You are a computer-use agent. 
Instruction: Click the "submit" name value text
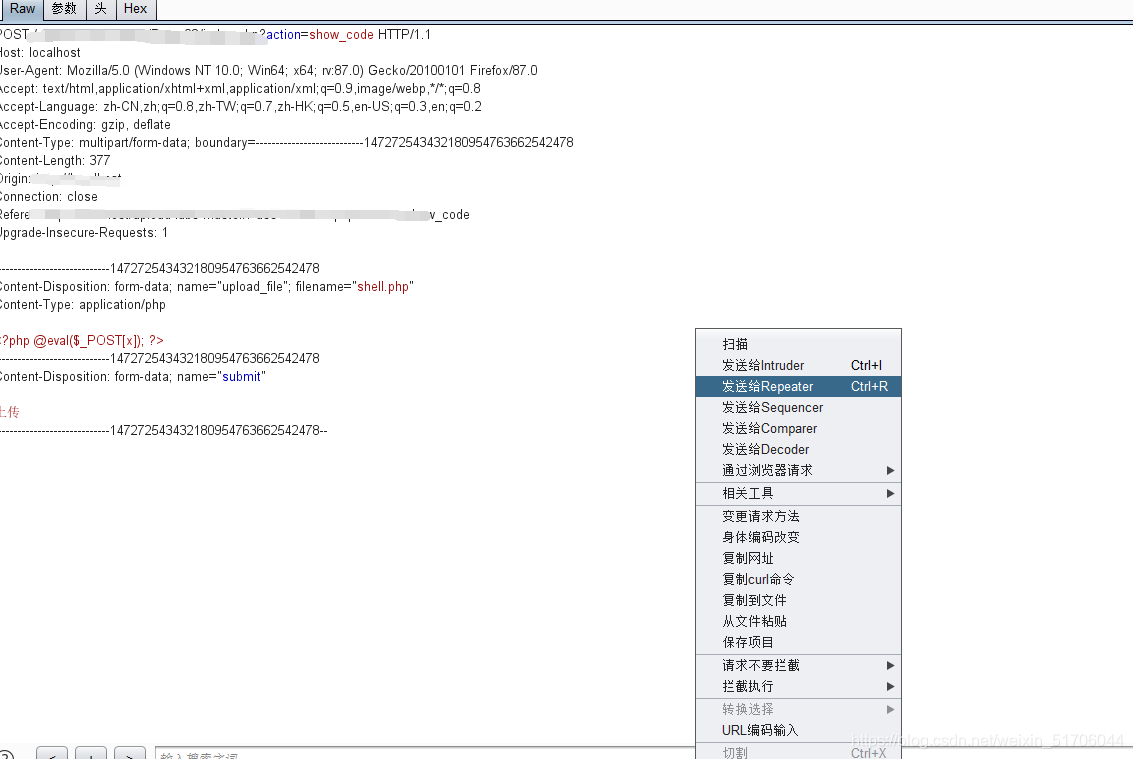coord(241,377)
